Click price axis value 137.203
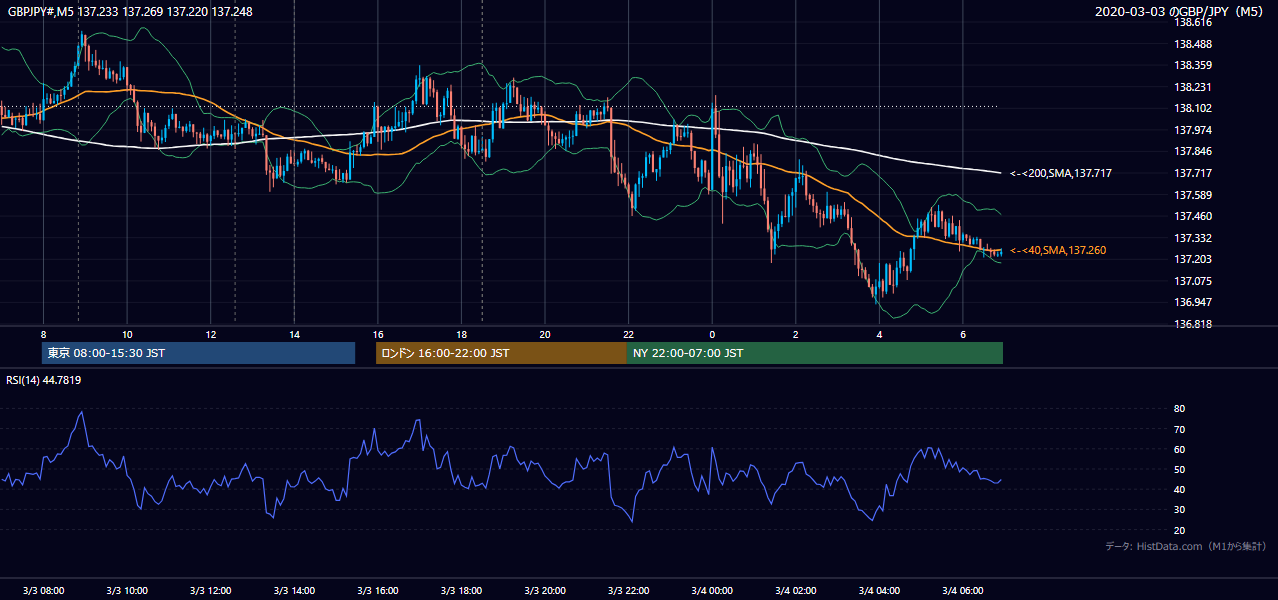This screenshot has width=1278, height=600. [x=1193, y=259]
